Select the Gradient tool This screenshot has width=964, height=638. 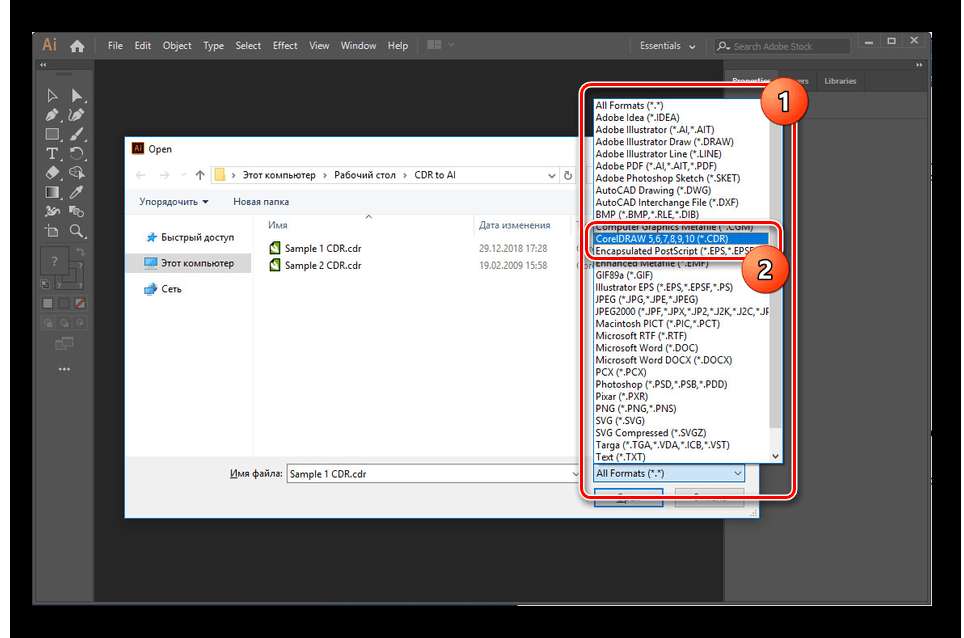52,192
